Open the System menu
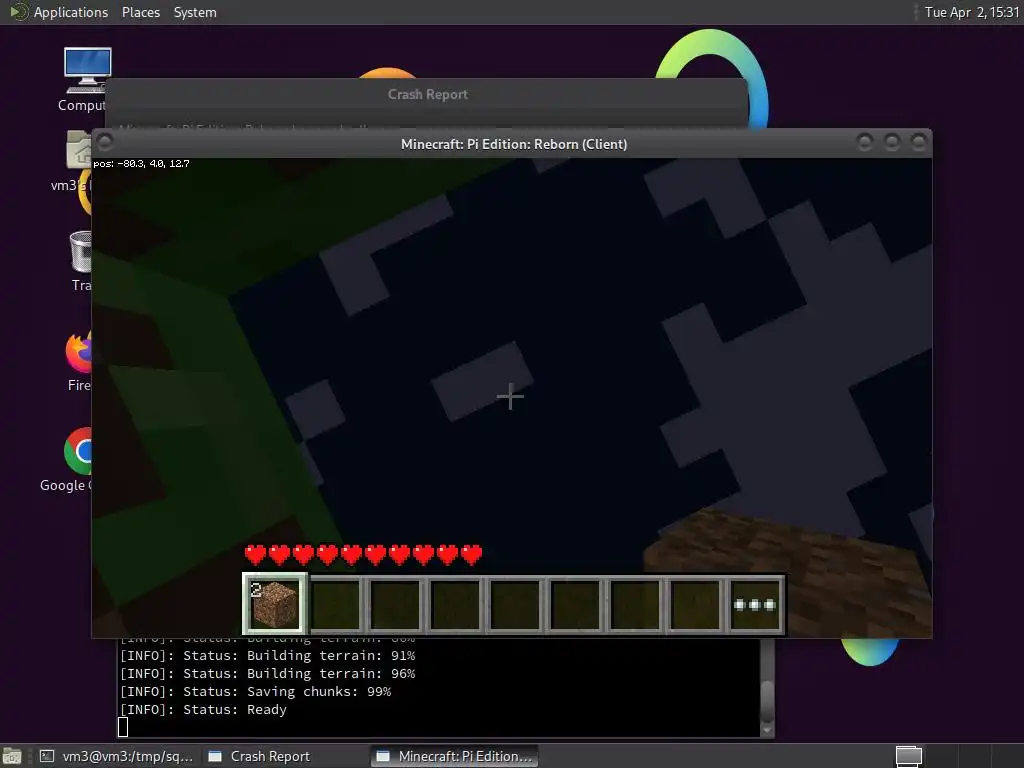 [x=195, y=12]
